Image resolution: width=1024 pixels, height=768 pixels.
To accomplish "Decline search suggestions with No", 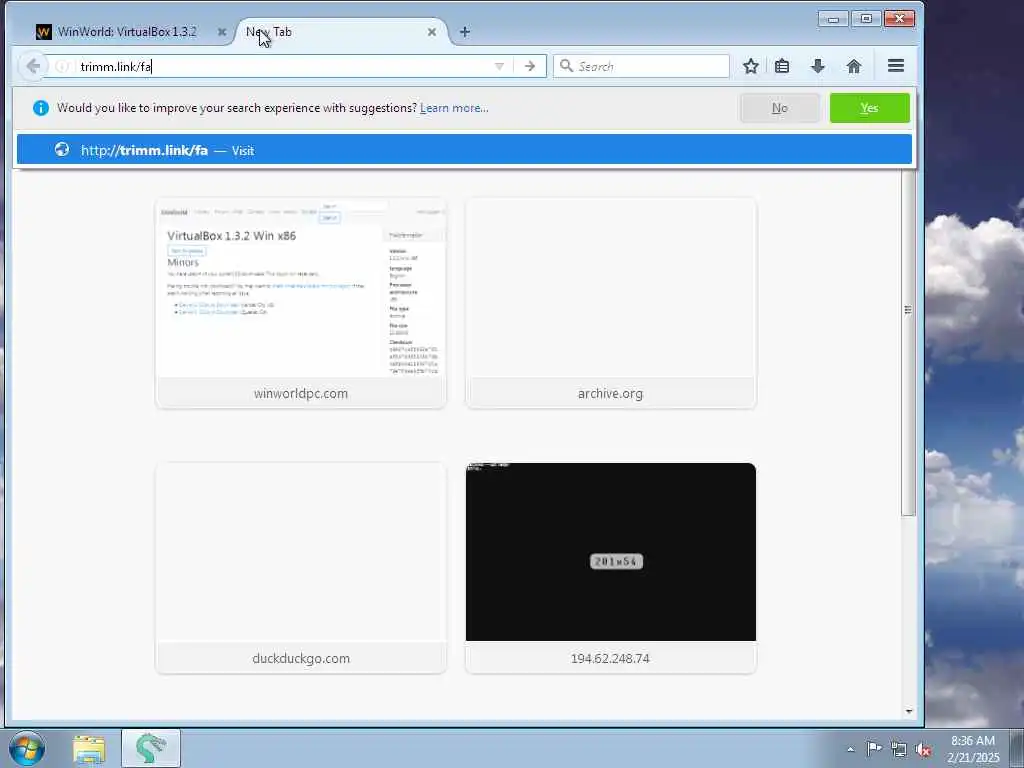I will pos(780,108).
